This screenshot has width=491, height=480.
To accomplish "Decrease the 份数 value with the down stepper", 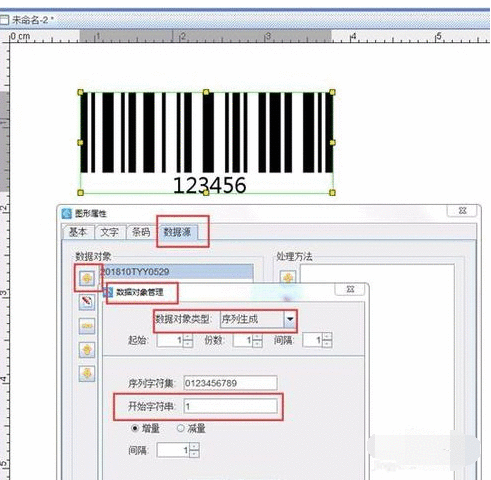I will (x=257, y=344).
